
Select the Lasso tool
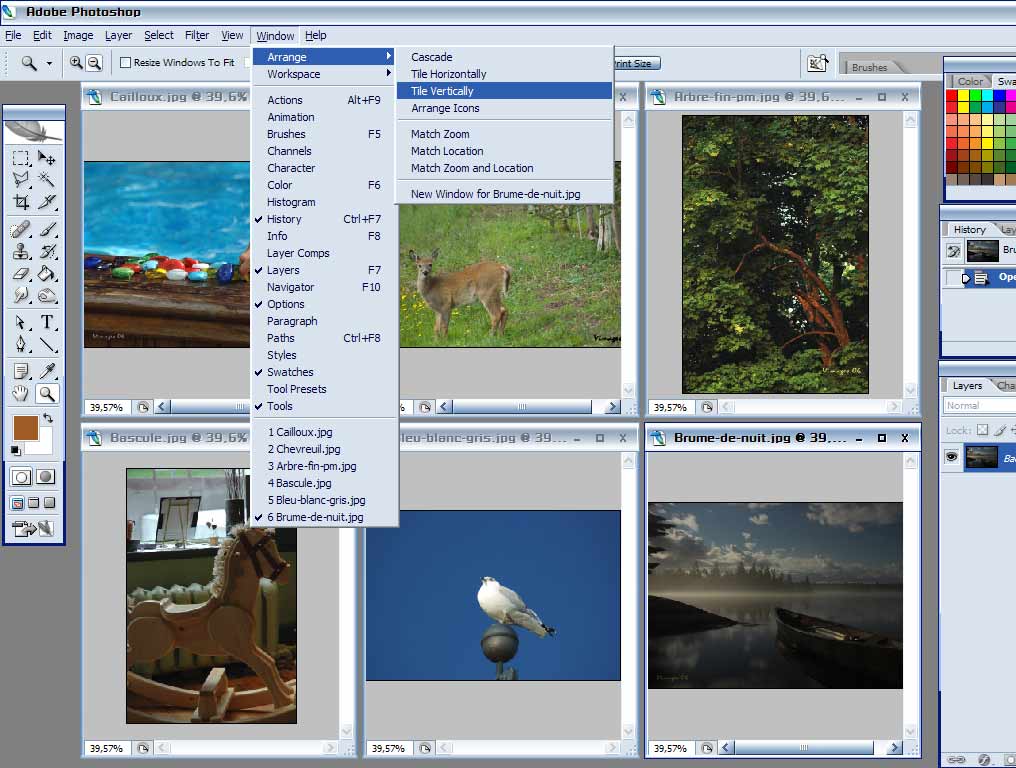(21, 180)
